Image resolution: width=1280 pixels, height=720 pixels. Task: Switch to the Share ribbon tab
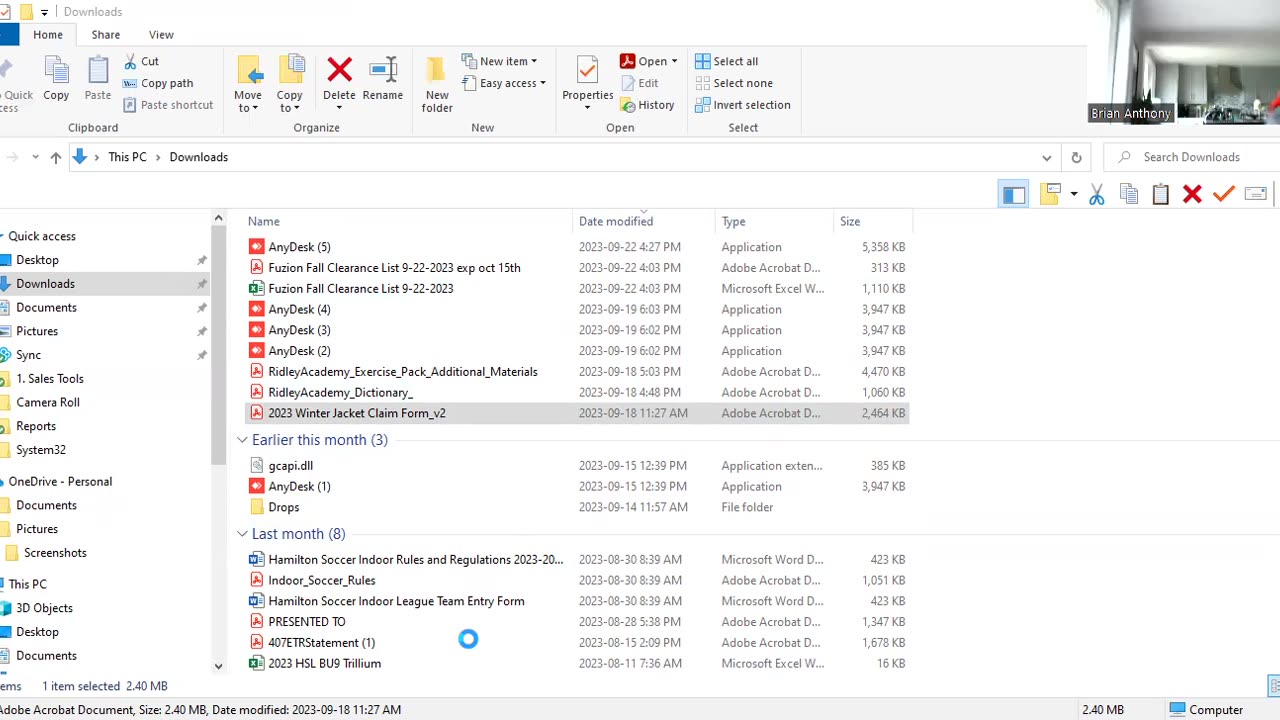pos(106,35)
